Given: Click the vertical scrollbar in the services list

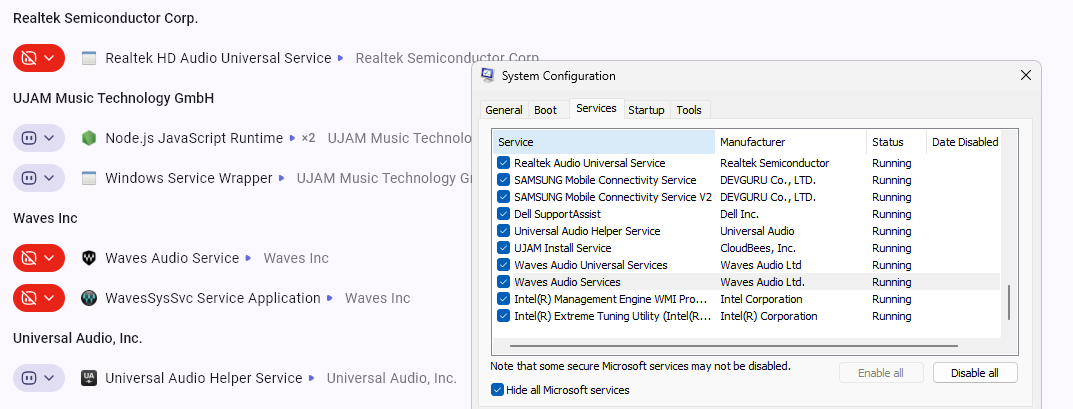Looking at the screenshot, I should pos(1008,302).
